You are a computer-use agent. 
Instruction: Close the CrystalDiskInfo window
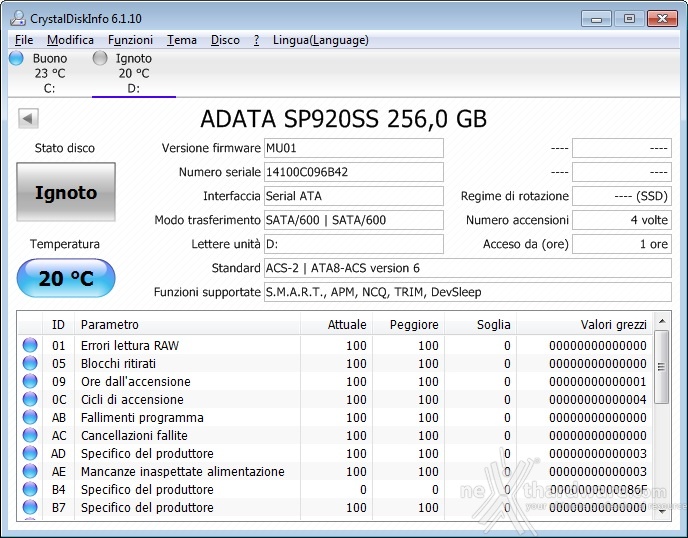[662, 19]
